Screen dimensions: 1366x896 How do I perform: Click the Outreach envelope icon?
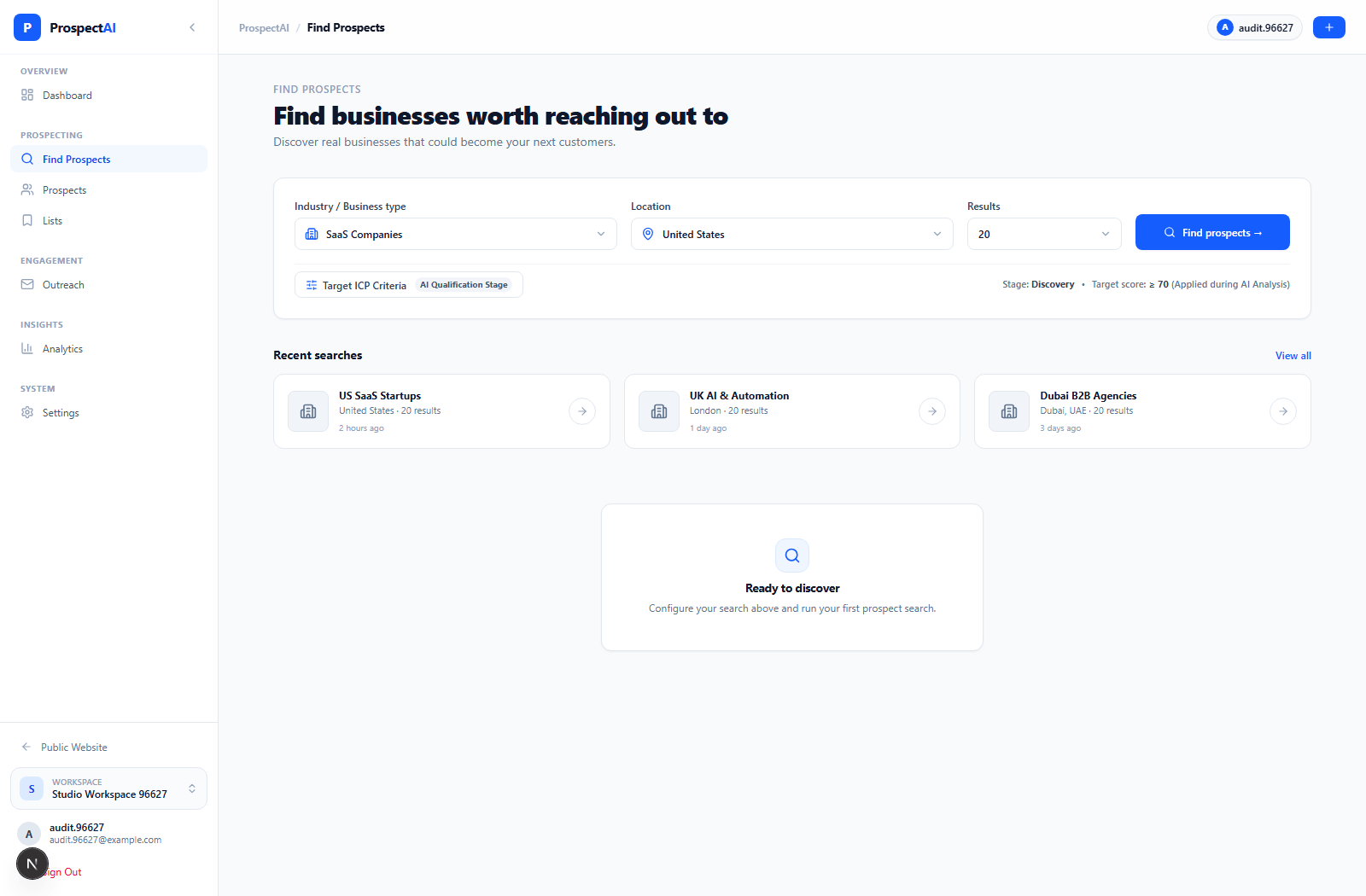pyautogui.click(x=27, y=285)
